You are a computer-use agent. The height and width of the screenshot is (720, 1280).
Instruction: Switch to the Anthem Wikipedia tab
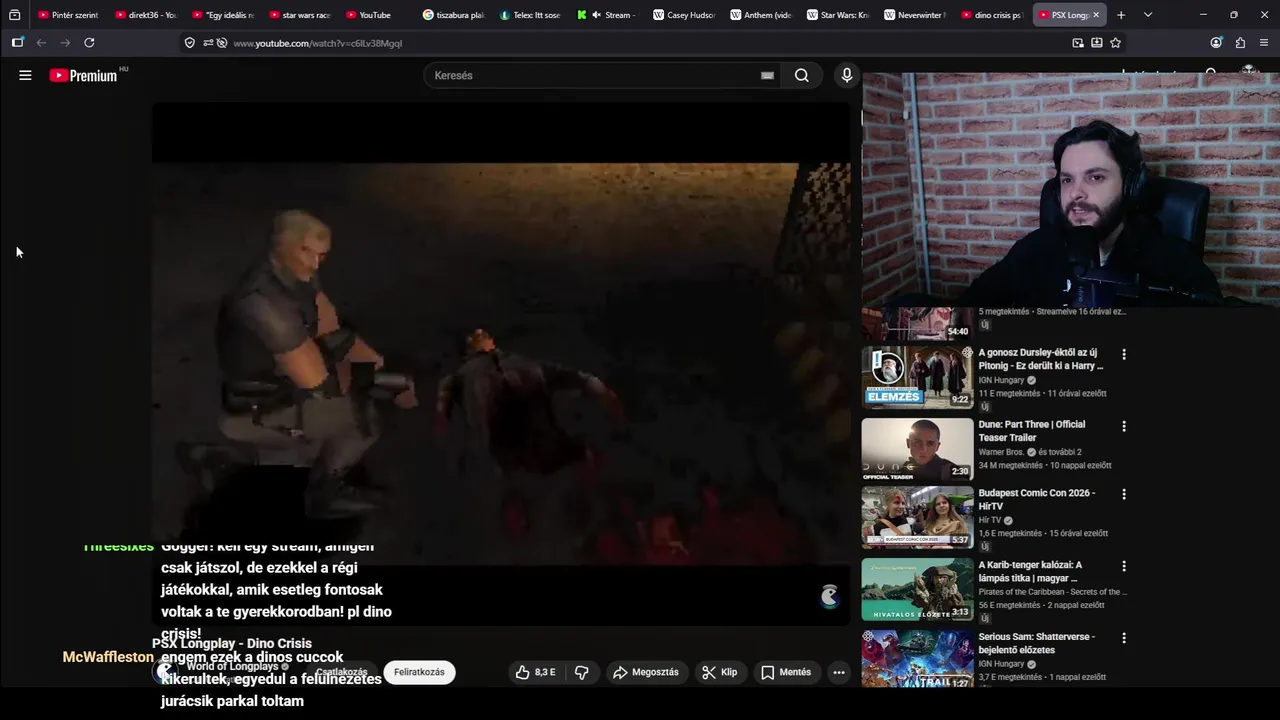coord(762,15)
